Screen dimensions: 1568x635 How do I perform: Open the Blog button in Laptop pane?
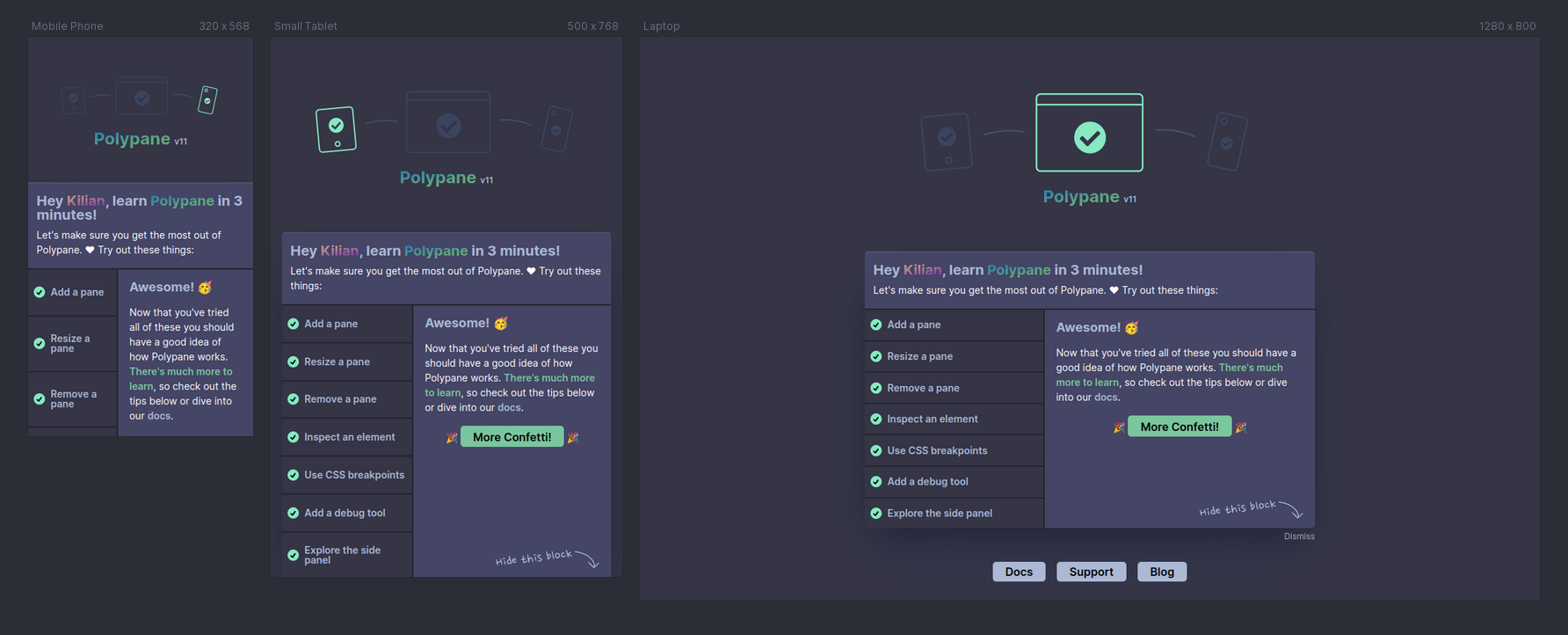1162,572
